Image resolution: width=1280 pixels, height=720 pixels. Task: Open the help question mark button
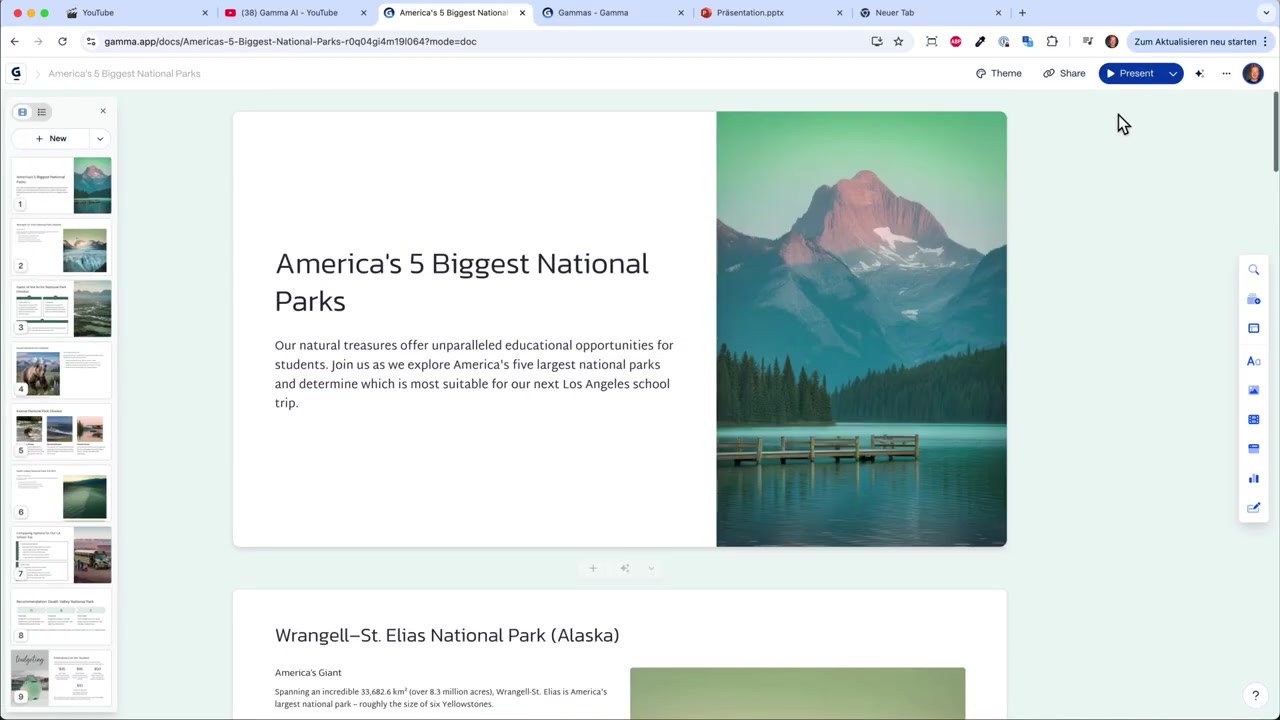coord(1255,695)
